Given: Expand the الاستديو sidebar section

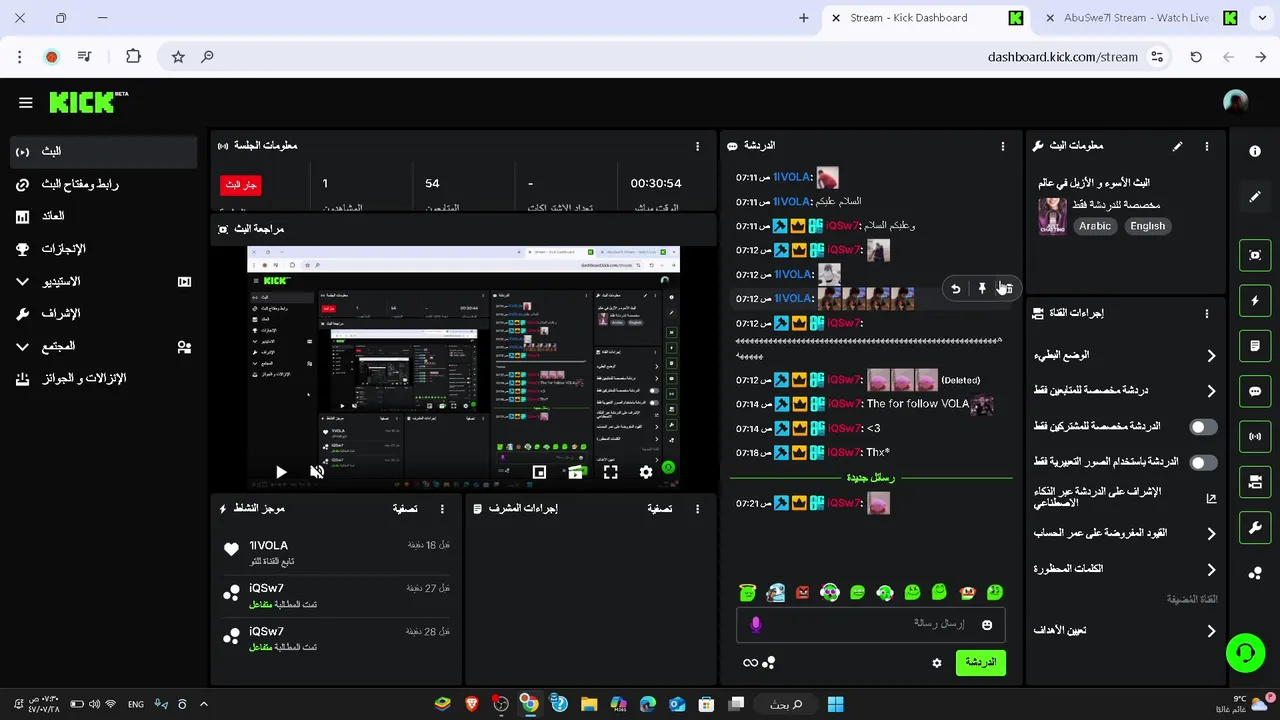Looking at the screenshot, I should click(x=105, y=282).
